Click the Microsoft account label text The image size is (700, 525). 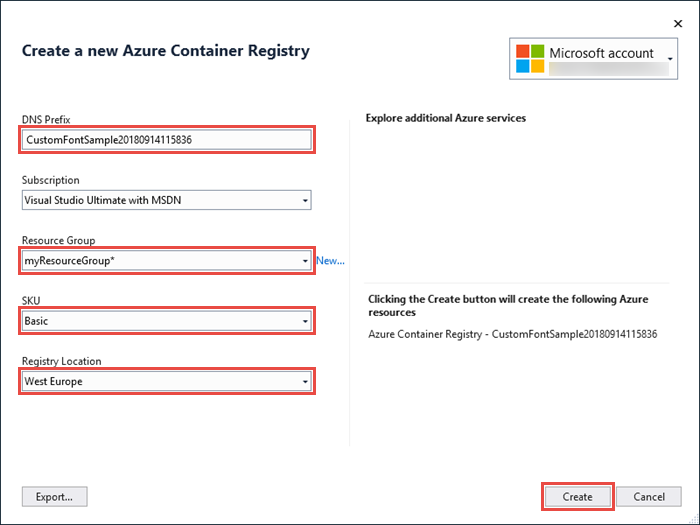601,53
